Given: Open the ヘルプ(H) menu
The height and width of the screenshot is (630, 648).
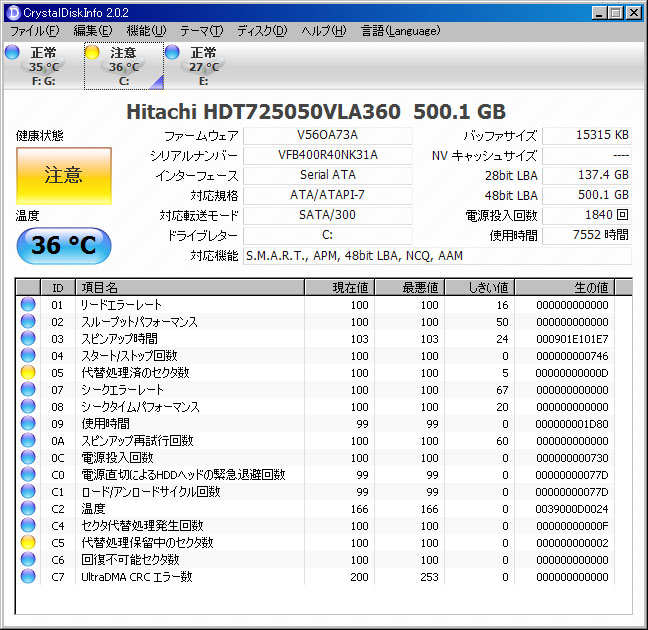Looking at the screenshot, I should (x=324, y=31).
